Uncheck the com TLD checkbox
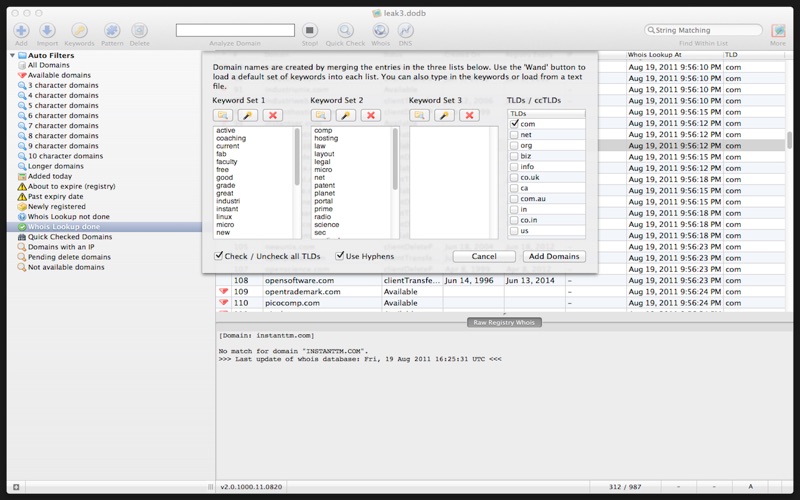Image resolution: width=800 pixels, height=500 pixels. pyautogui.click(x=514, y=123)
